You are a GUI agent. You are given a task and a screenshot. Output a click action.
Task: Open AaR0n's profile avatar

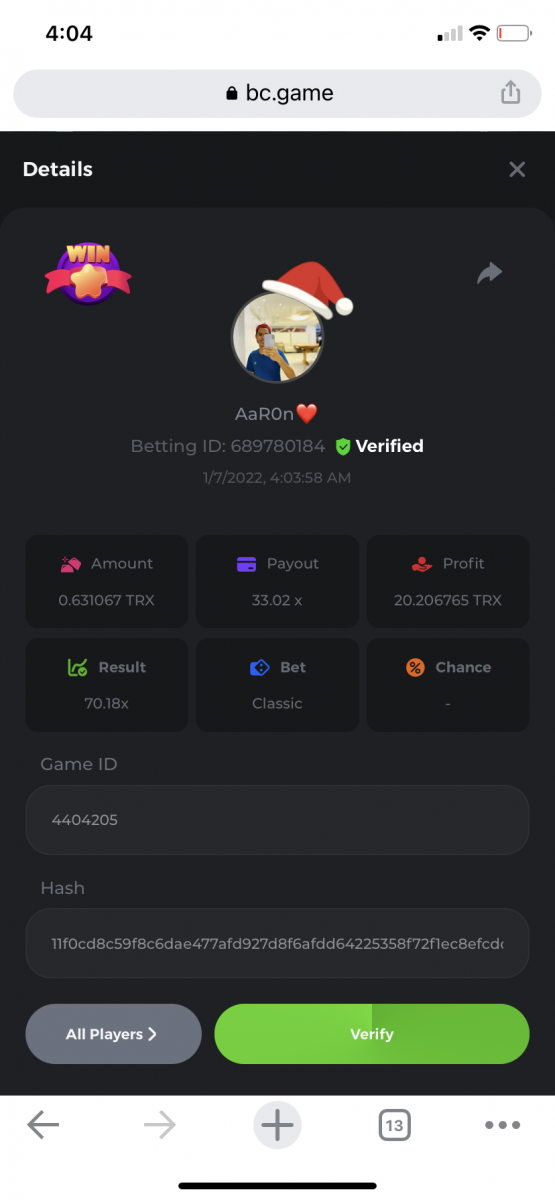pyautogui.click(x=278, y=339)
